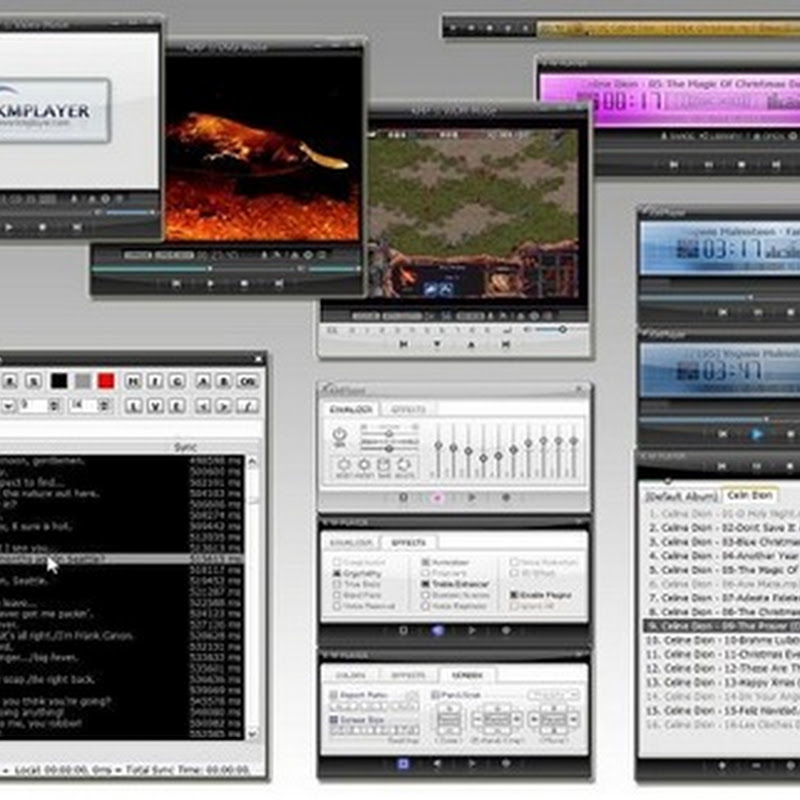This screenshot has width=800, height=800.
Task: Select playlist track 13 Celine Dion 13-Happy Xmas
Action: click(723, 683)
